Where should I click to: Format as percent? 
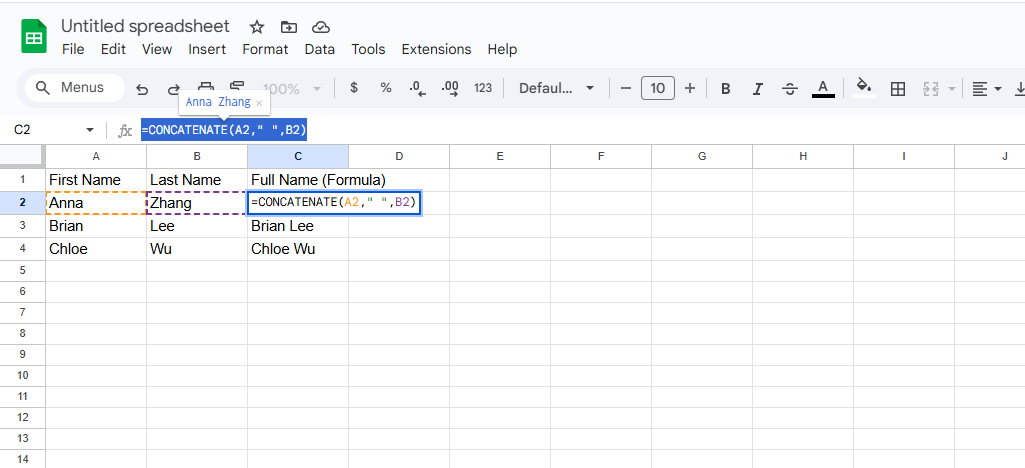pos(386,88)
